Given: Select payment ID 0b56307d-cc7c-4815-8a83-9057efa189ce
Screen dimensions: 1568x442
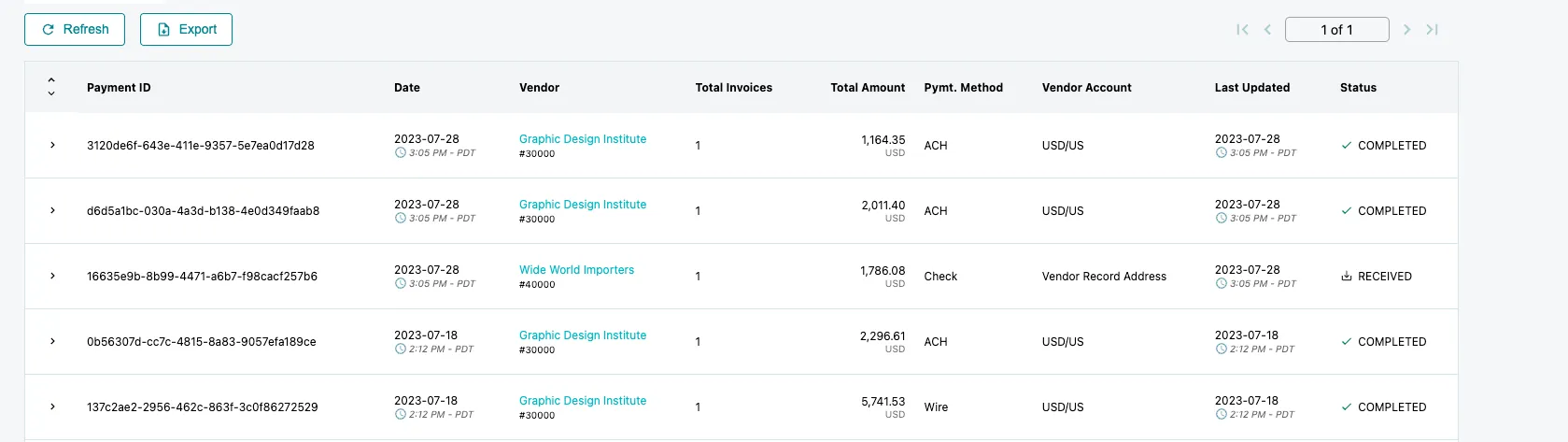Looking at the screenshot, I should [x=202, y=342].
